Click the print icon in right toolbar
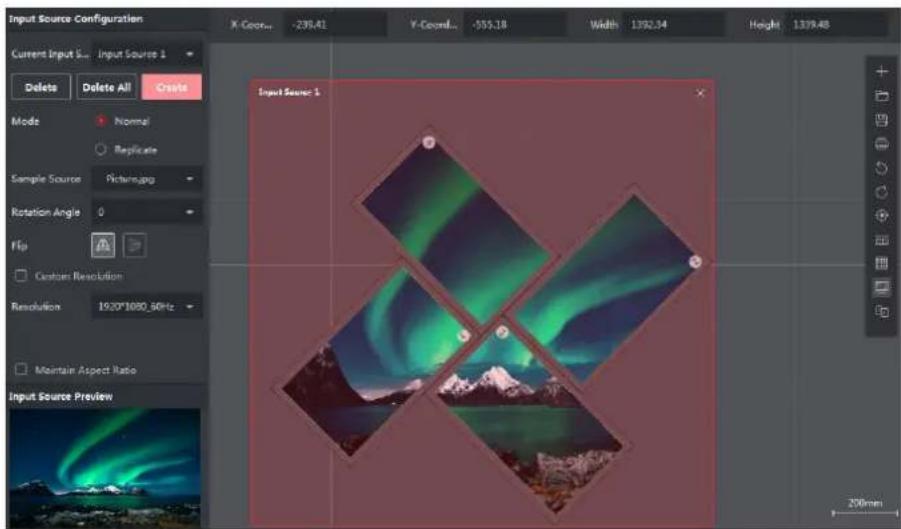Image resolution: width=901 pixels, height=529 pixels. [x=881, y=144]
